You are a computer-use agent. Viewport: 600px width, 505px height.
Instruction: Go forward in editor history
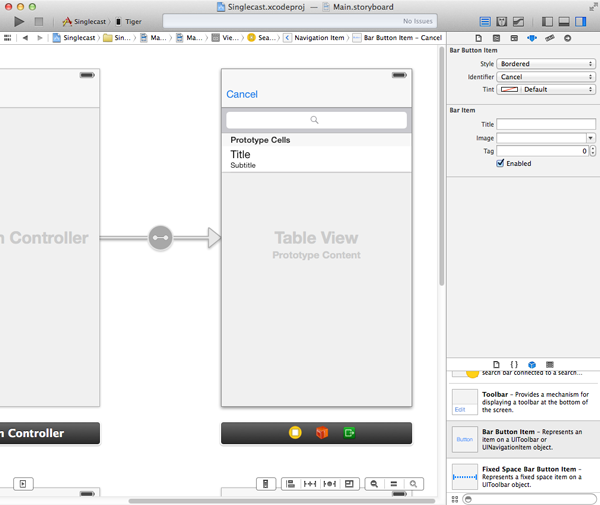(39, 37)
